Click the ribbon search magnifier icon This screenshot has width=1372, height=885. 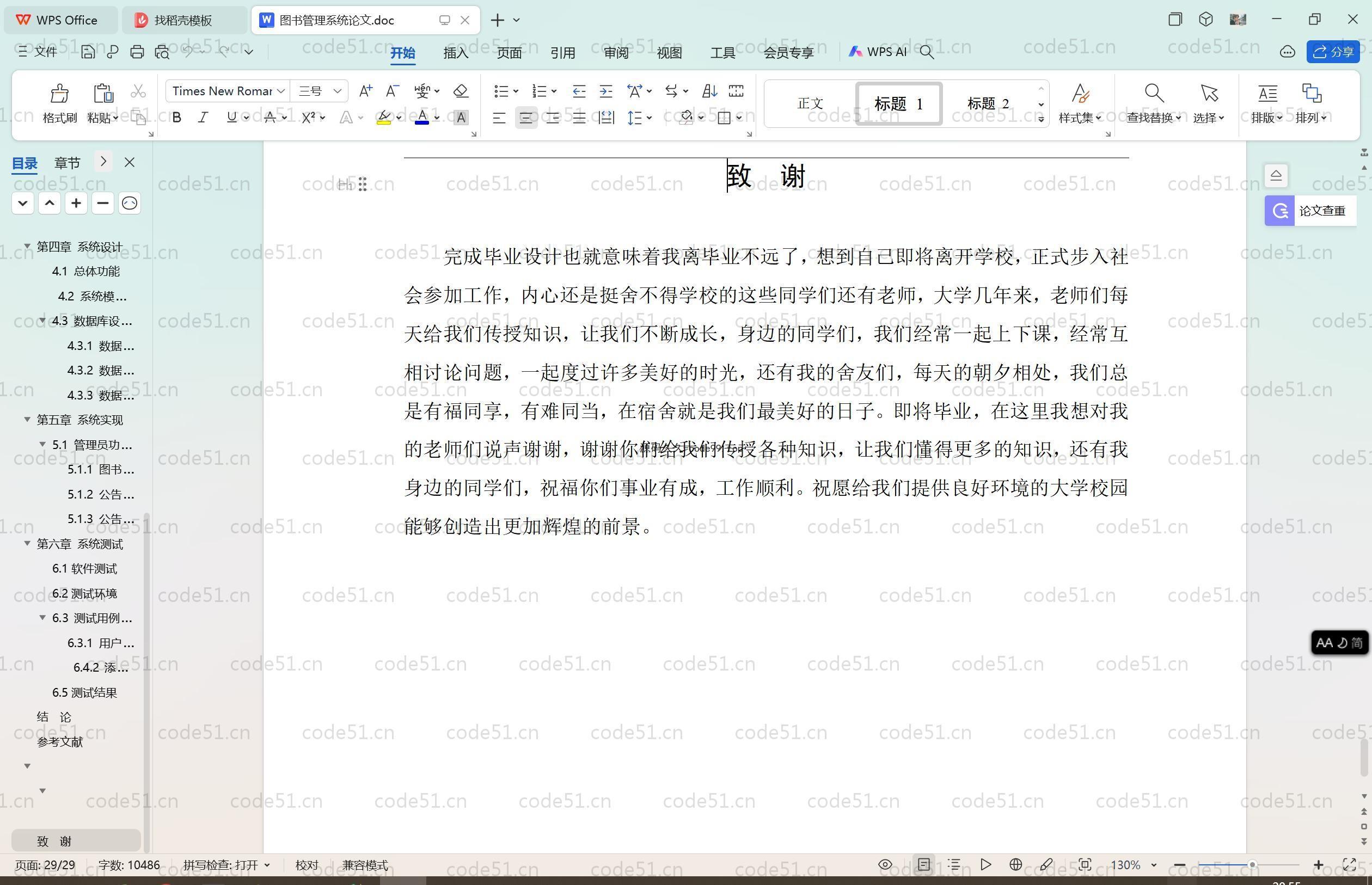pos(927,52)
